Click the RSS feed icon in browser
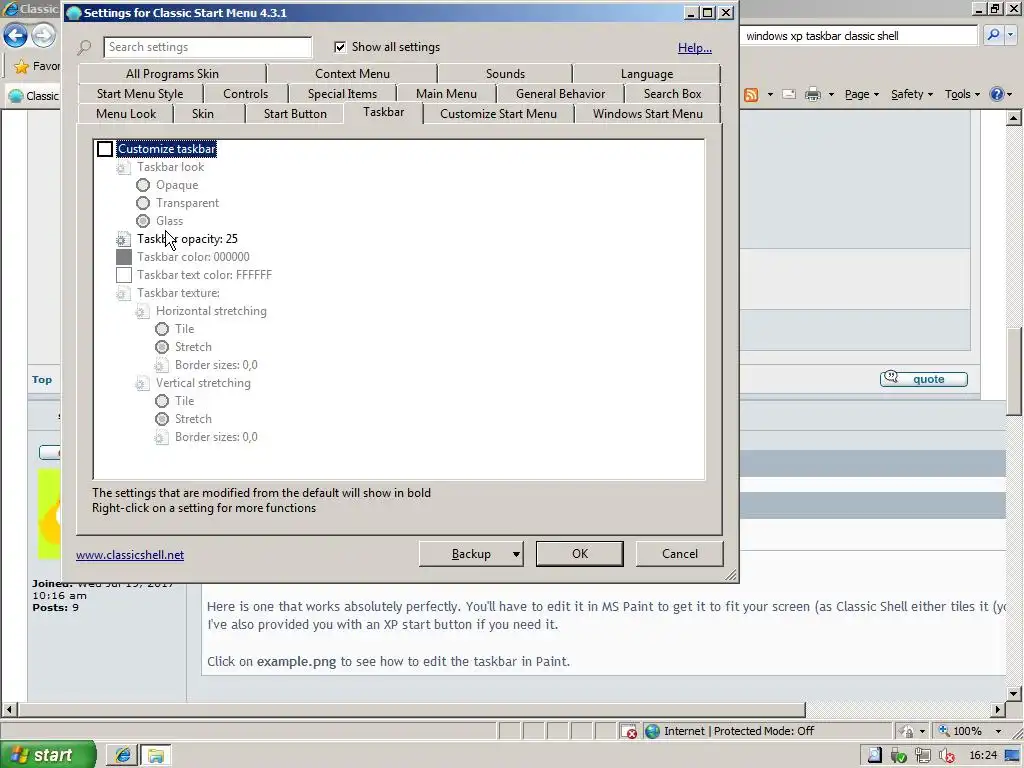This screenshot has width=1024, height=768. pyautogui.click(x=751, y=95)
